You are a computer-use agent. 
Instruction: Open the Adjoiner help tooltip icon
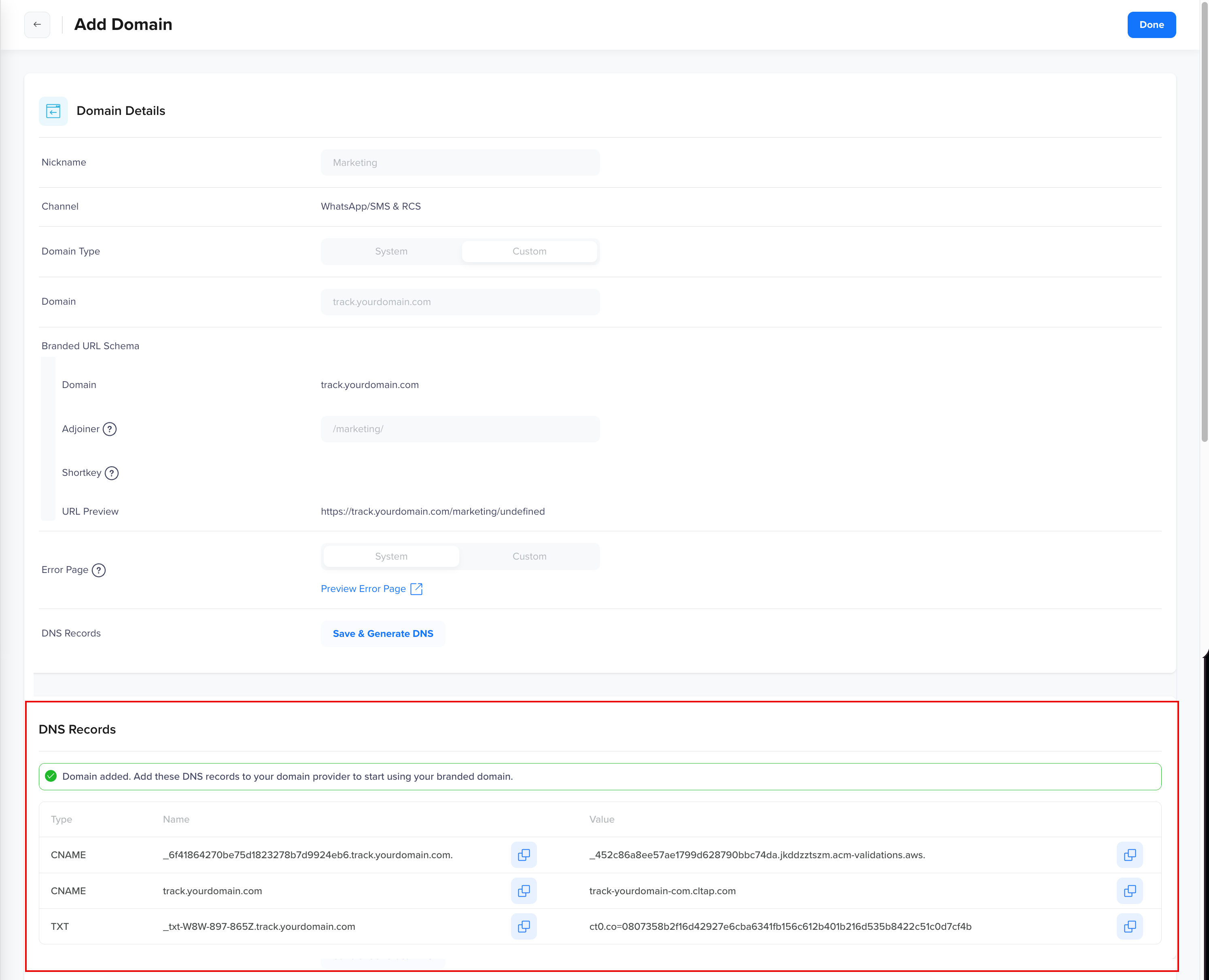[110, 429]
